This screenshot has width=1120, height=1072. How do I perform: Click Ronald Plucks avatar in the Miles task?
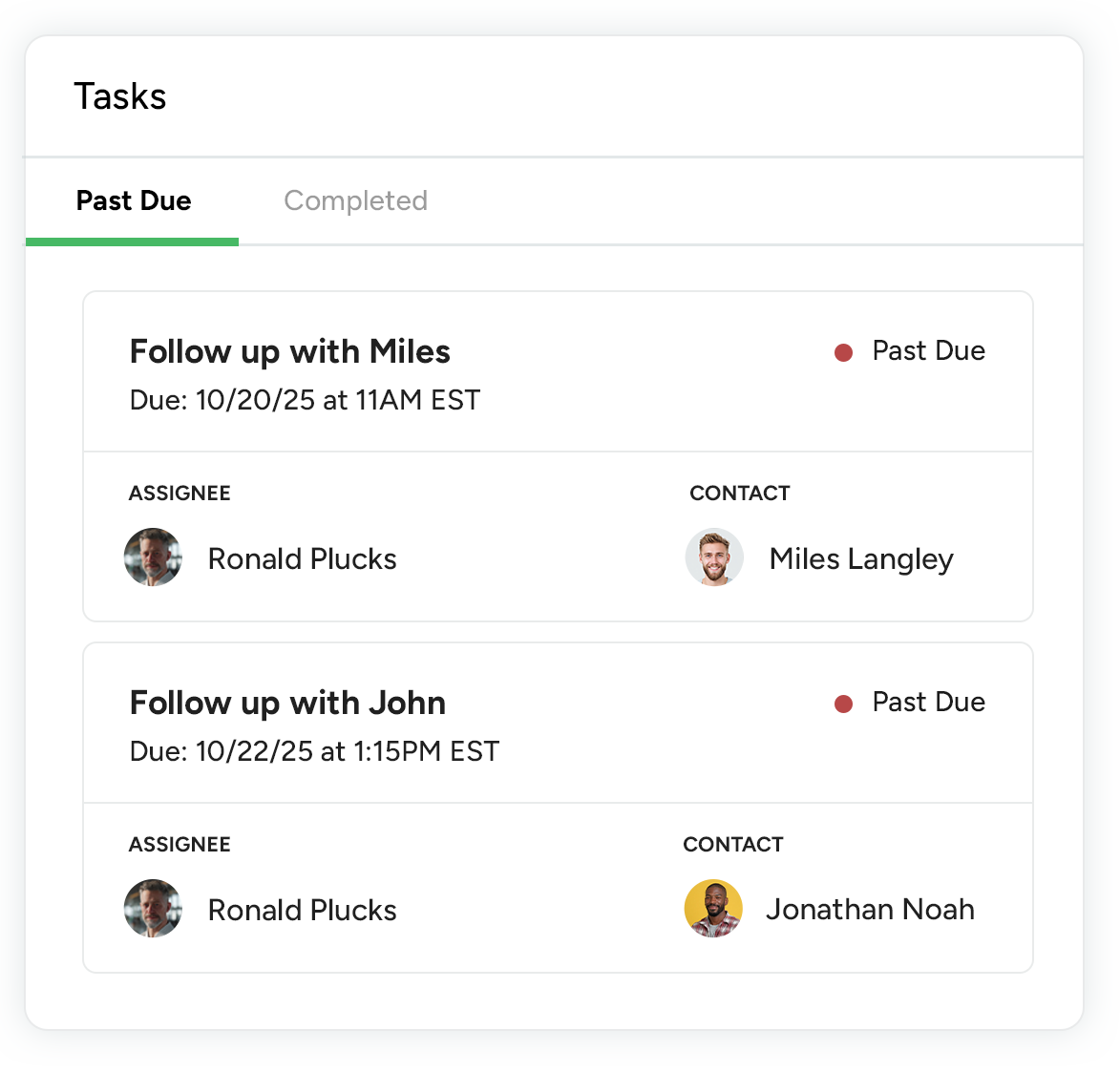point(153,557)
